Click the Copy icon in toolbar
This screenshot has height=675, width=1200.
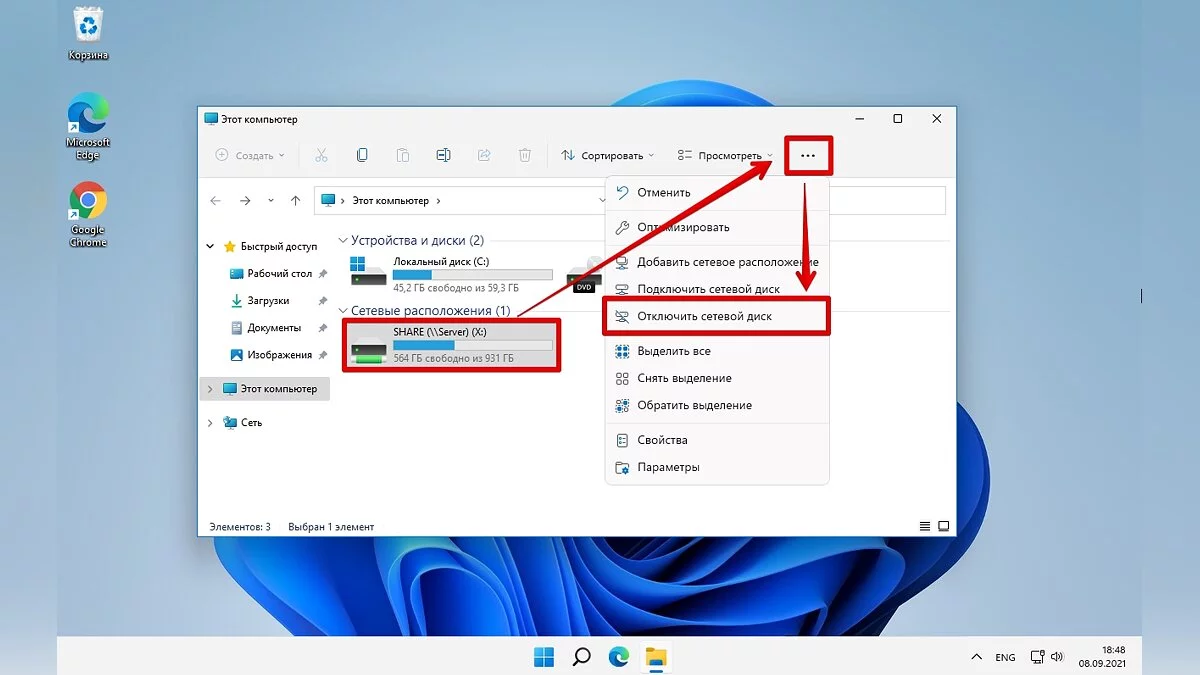(362, 155)
